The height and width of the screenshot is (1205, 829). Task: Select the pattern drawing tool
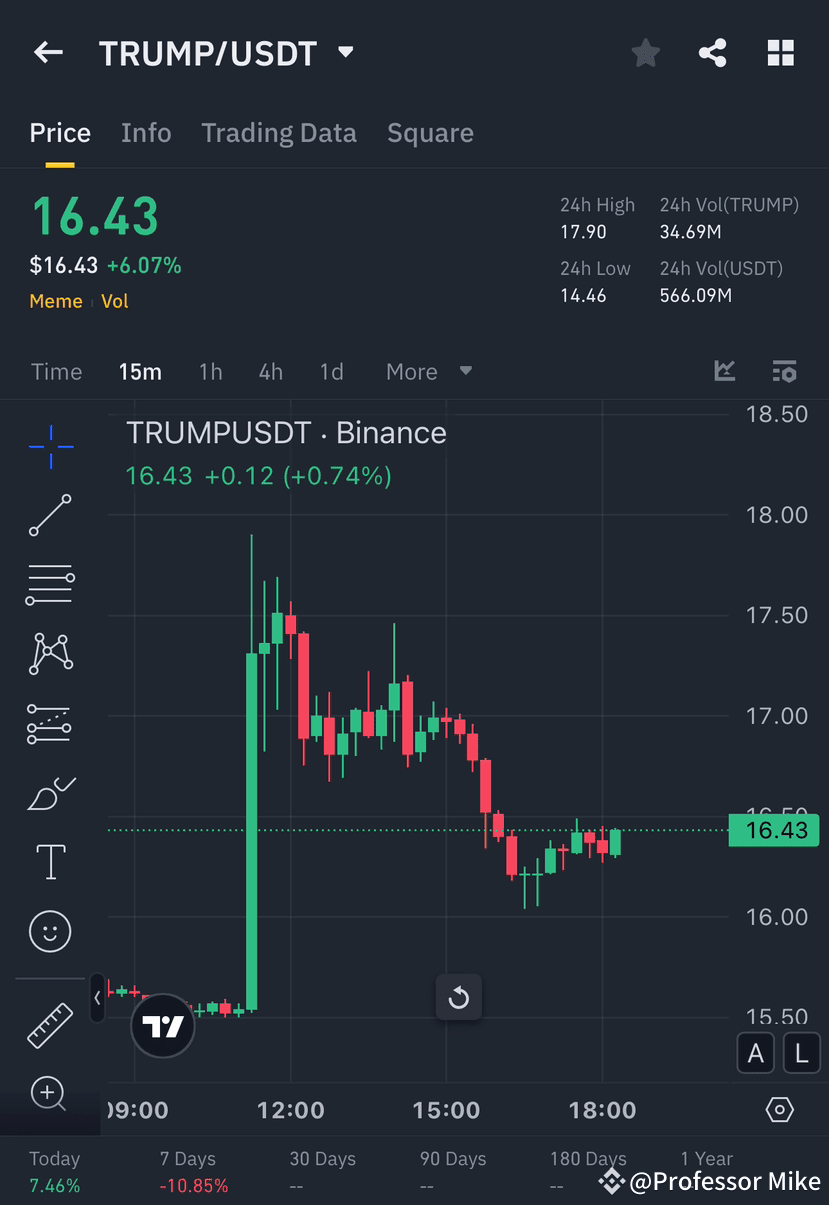tap(49, 653)
